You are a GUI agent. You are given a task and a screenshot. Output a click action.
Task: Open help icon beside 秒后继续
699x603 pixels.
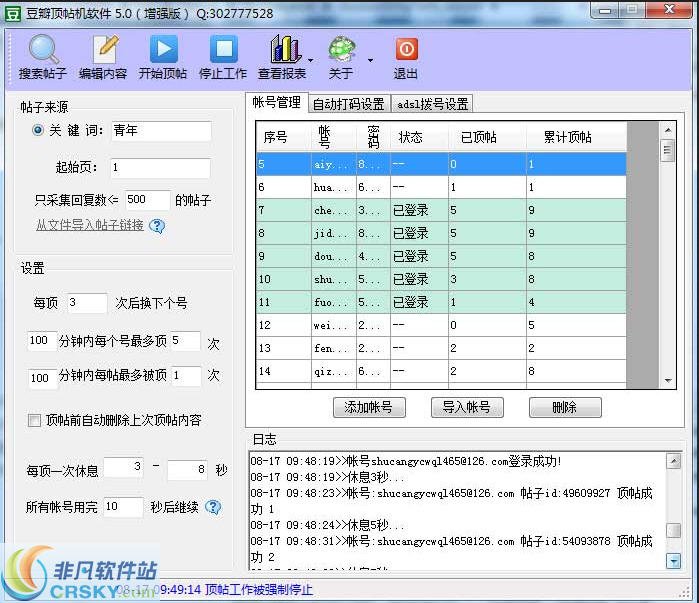click(x=213, y=507)
